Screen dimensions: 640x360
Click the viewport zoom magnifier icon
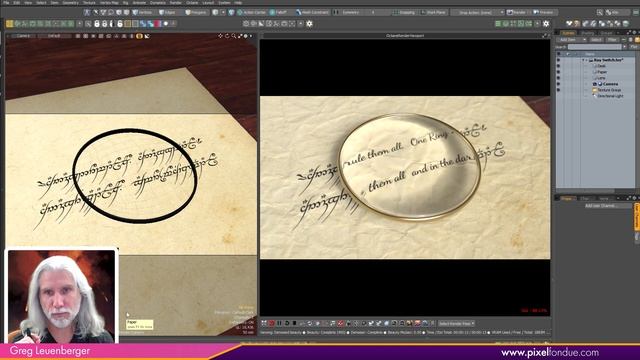click(x=233, y=36)
